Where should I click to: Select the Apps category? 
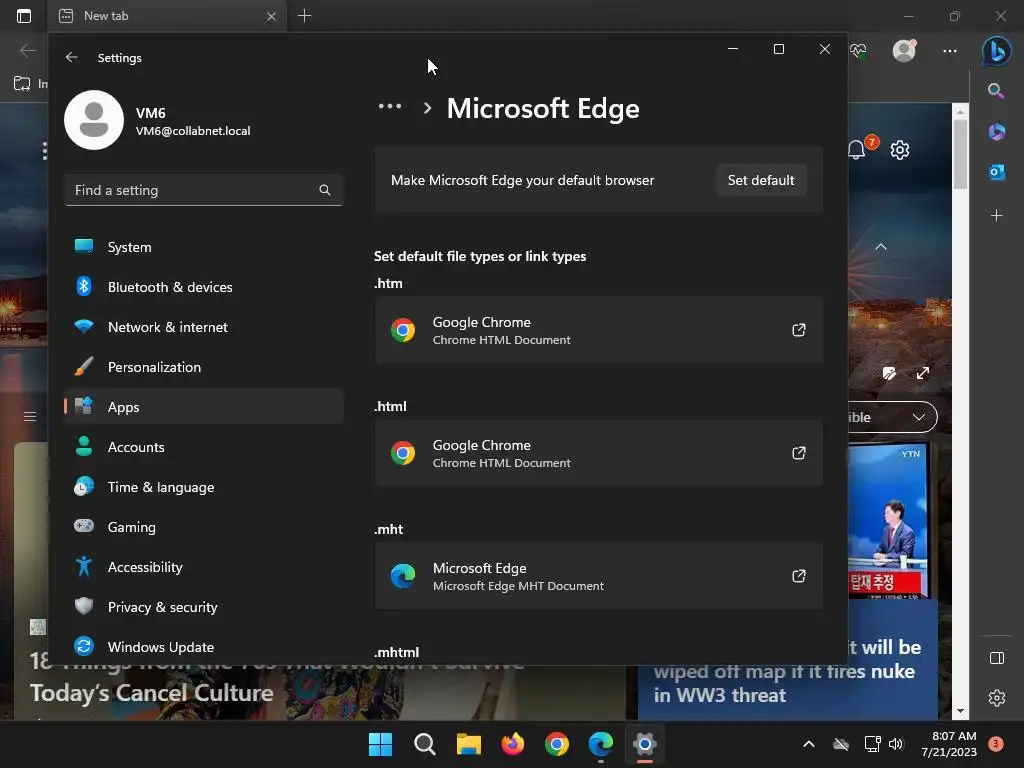pyautogui.click(x=204, y=407)
